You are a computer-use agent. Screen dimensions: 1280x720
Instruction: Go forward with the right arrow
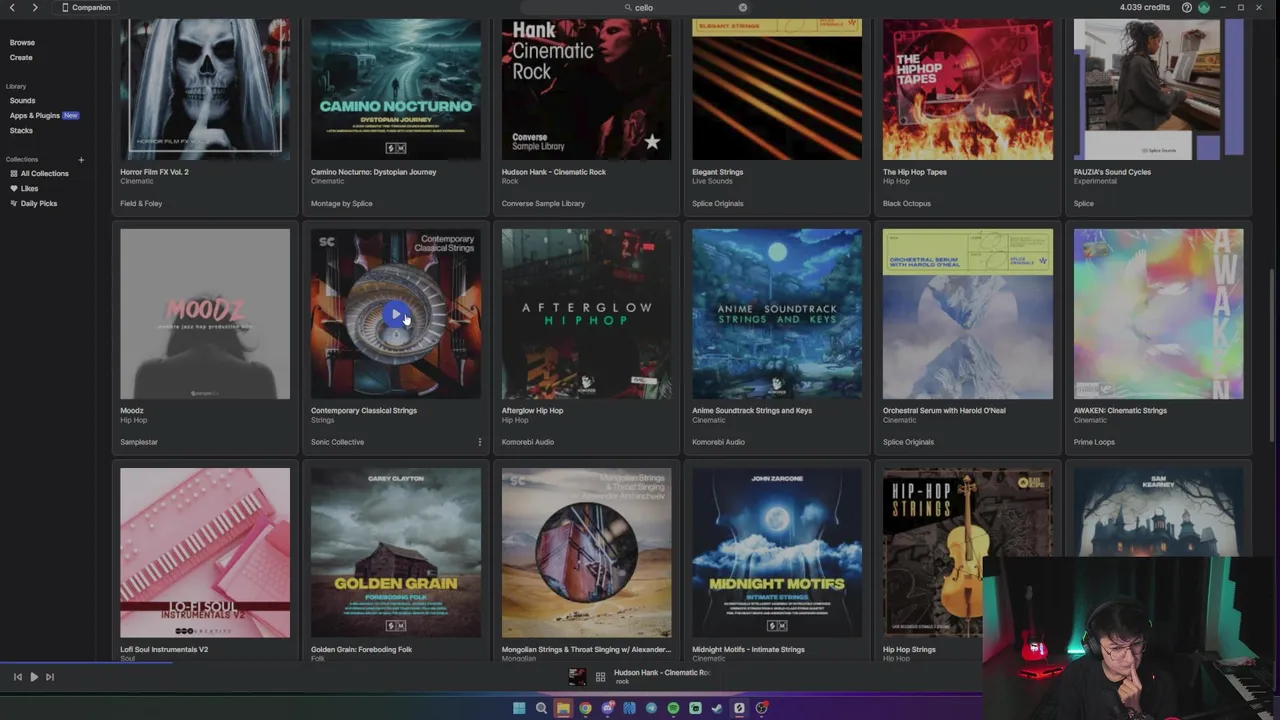coord(35,7)
